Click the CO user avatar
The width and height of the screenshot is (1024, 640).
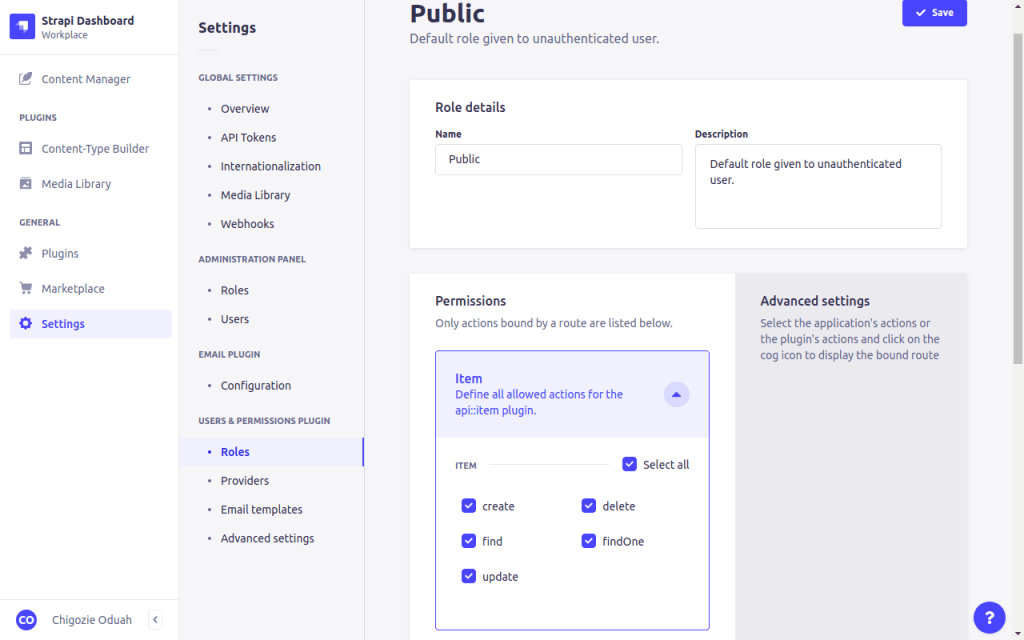coord(27,620)
